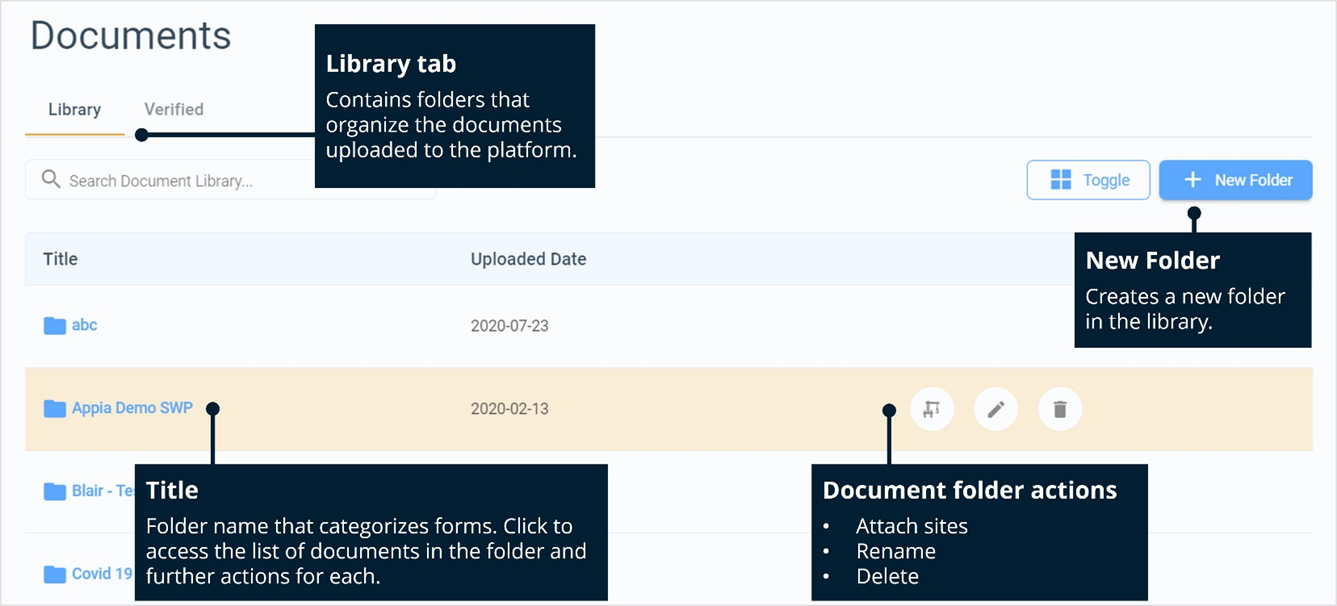Image resolution: width=1337 pixels, height=606 pixels.
Task: Click the trash icon to delete Appia Demo SWP
Action: (x=1059, y=409)
